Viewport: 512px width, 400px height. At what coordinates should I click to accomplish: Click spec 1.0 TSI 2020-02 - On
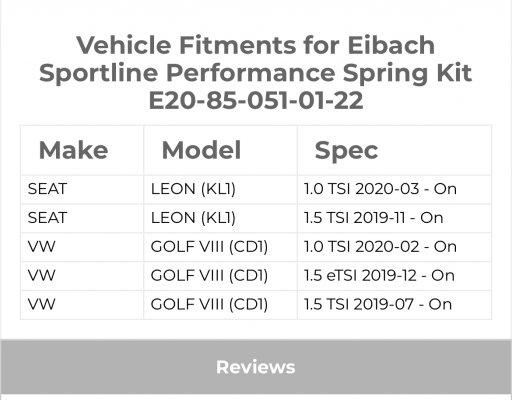(380, 247)
